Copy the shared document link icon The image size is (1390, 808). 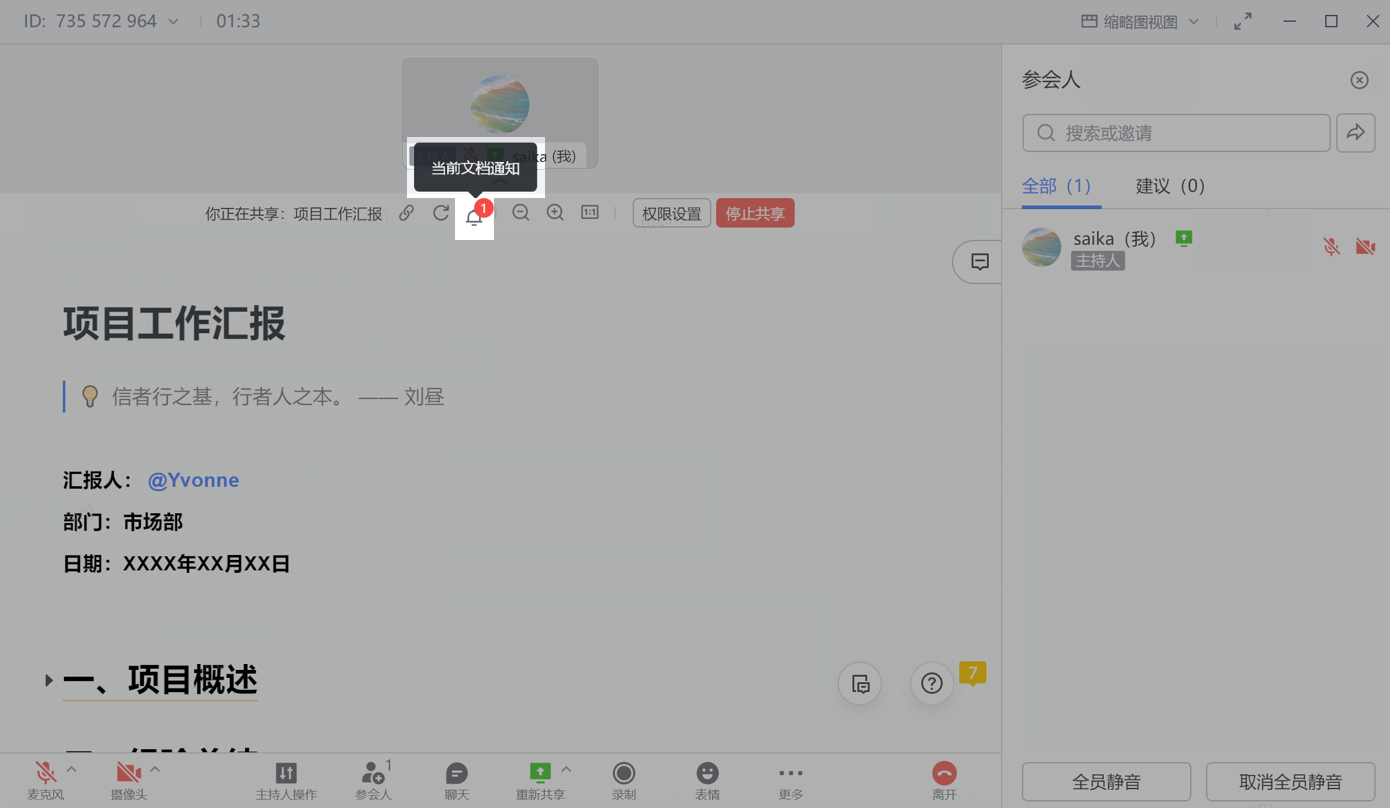(406, 213)
